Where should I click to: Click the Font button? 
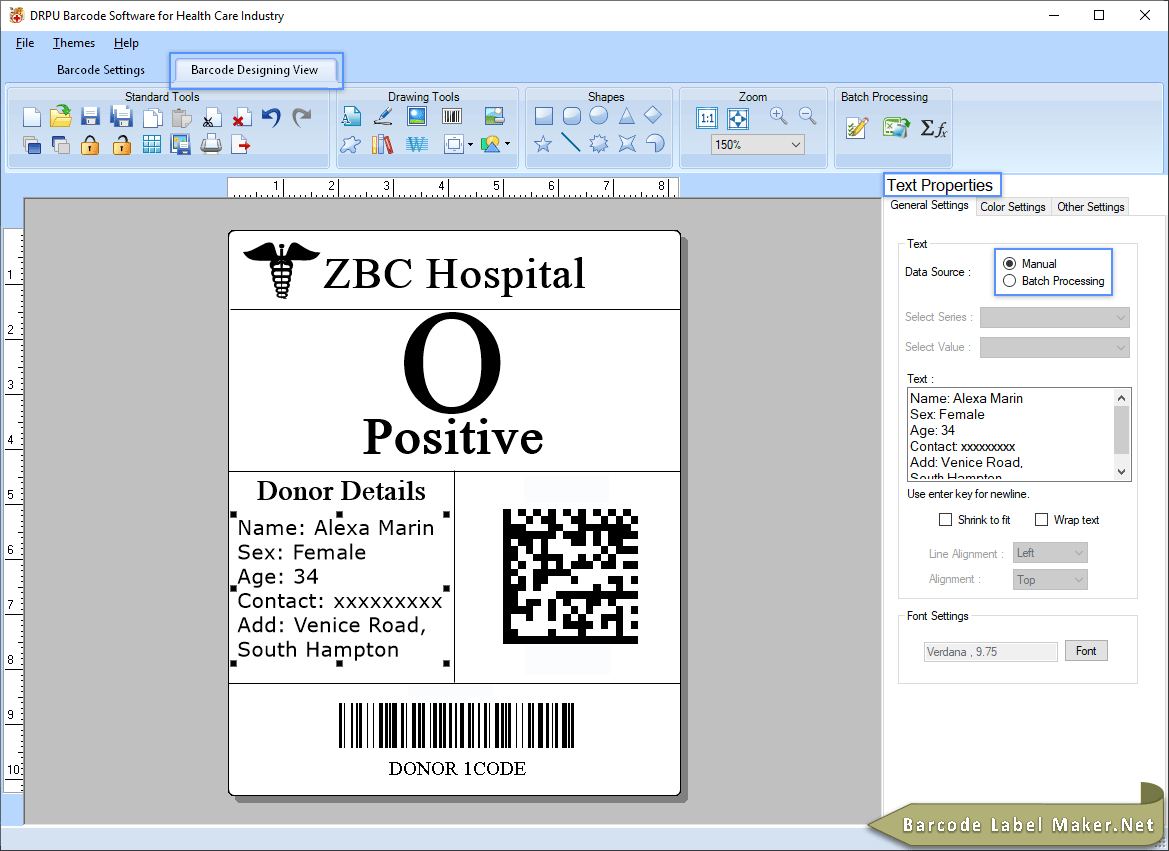[1086, 650]
